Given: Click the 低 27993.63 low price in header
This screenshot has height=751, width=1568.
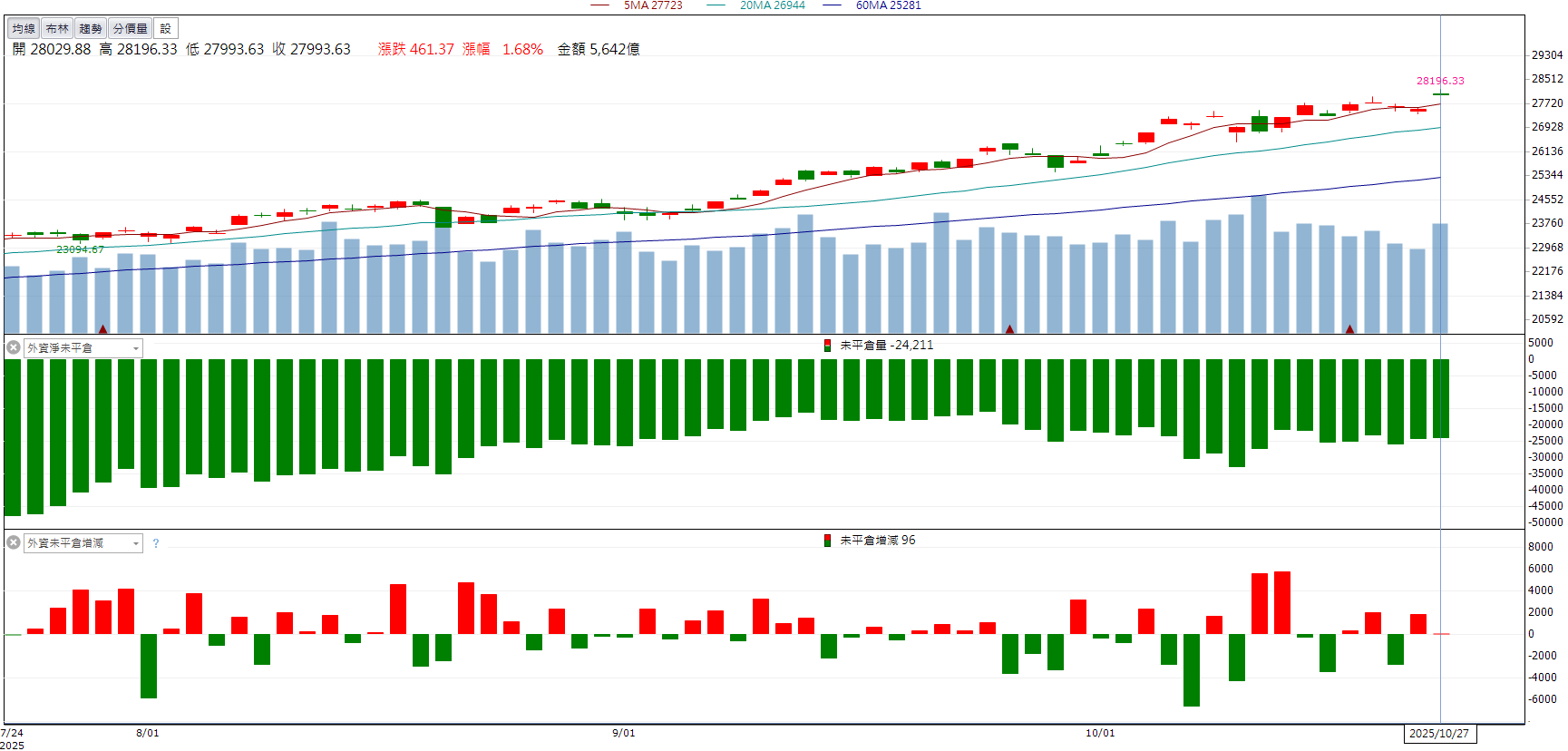Looking at the screenshot, I should (x=225, y=49).
